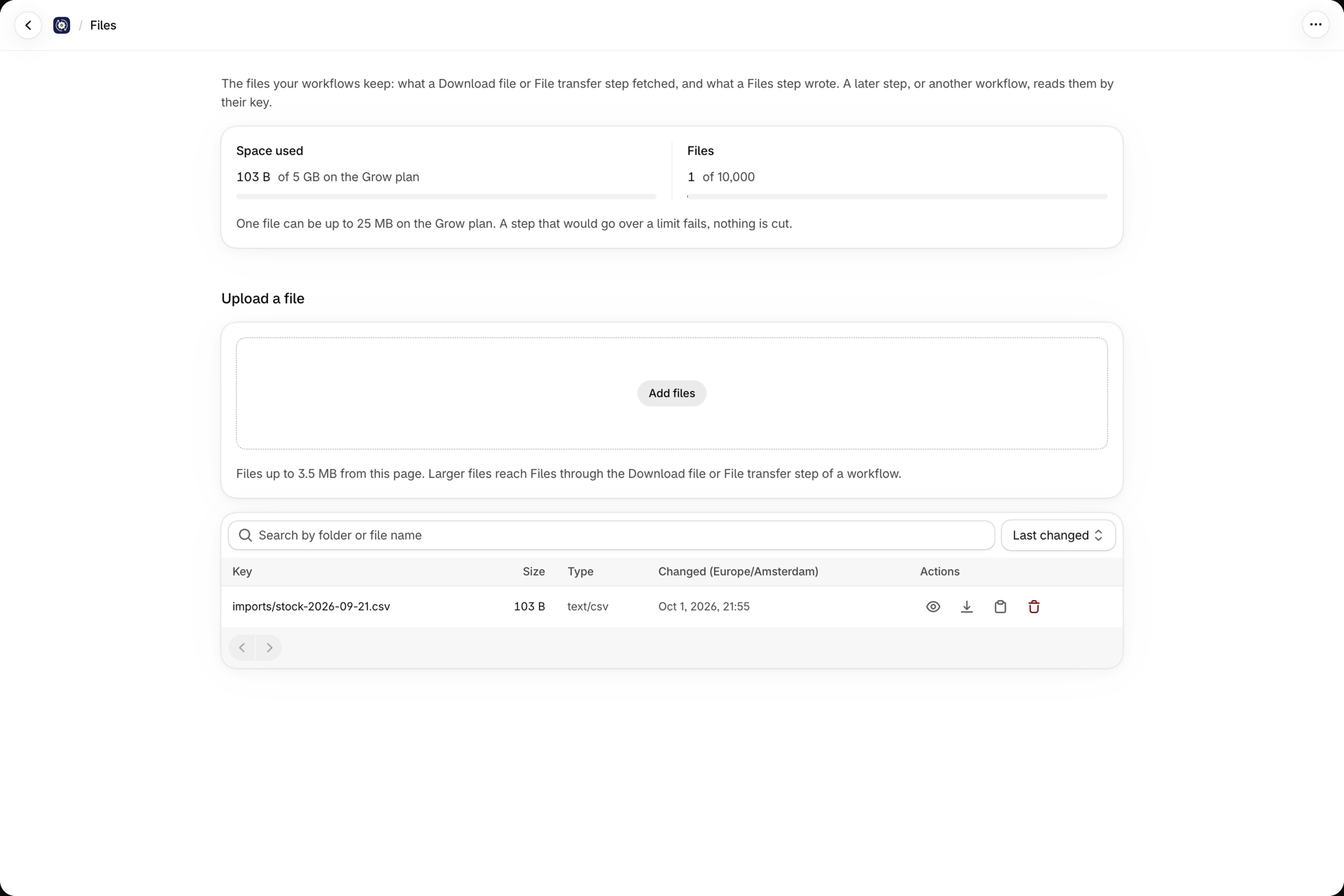Click the Oct 1, 2026, 21:55 date cell
The image size is (1344, 896).
(x=703, y=607)
